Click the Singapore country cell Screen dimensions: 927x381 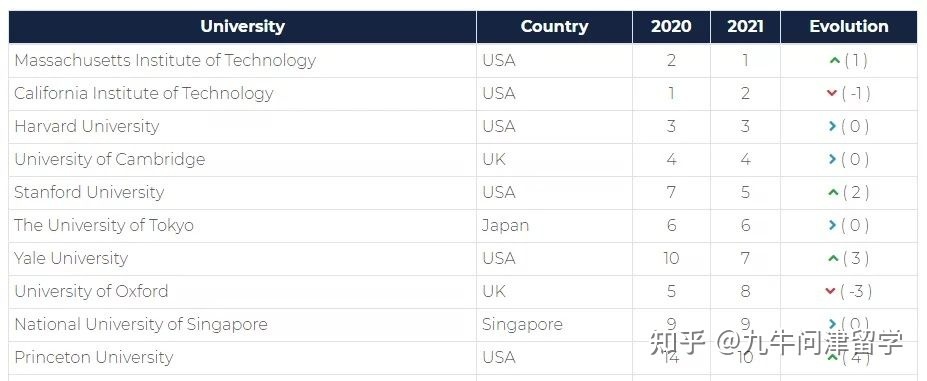coord(522,325)
